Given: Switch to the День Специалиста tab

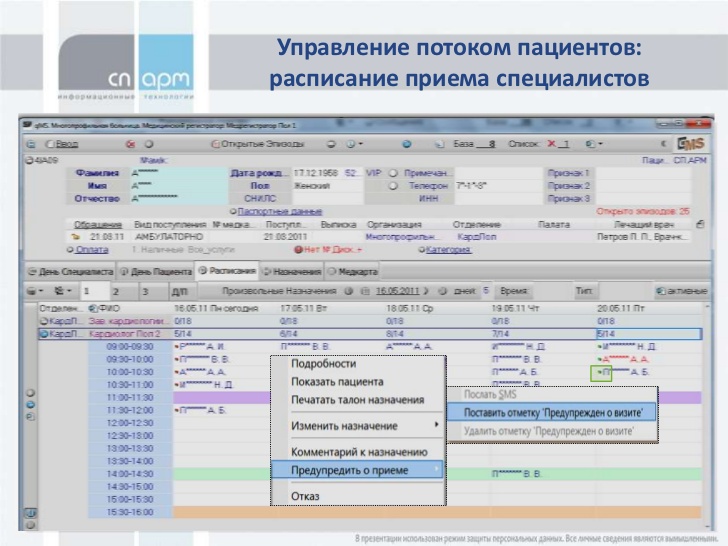Looking at the screenshot, I should [x=70, y=272].
